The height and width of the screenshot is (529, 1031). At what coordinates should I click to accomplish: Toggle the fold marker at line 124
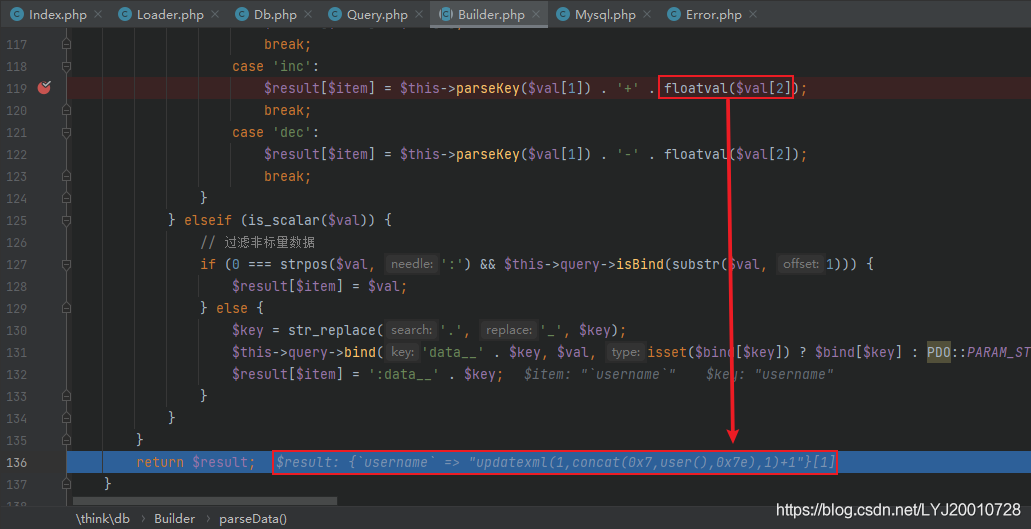[x=66, y=198]
